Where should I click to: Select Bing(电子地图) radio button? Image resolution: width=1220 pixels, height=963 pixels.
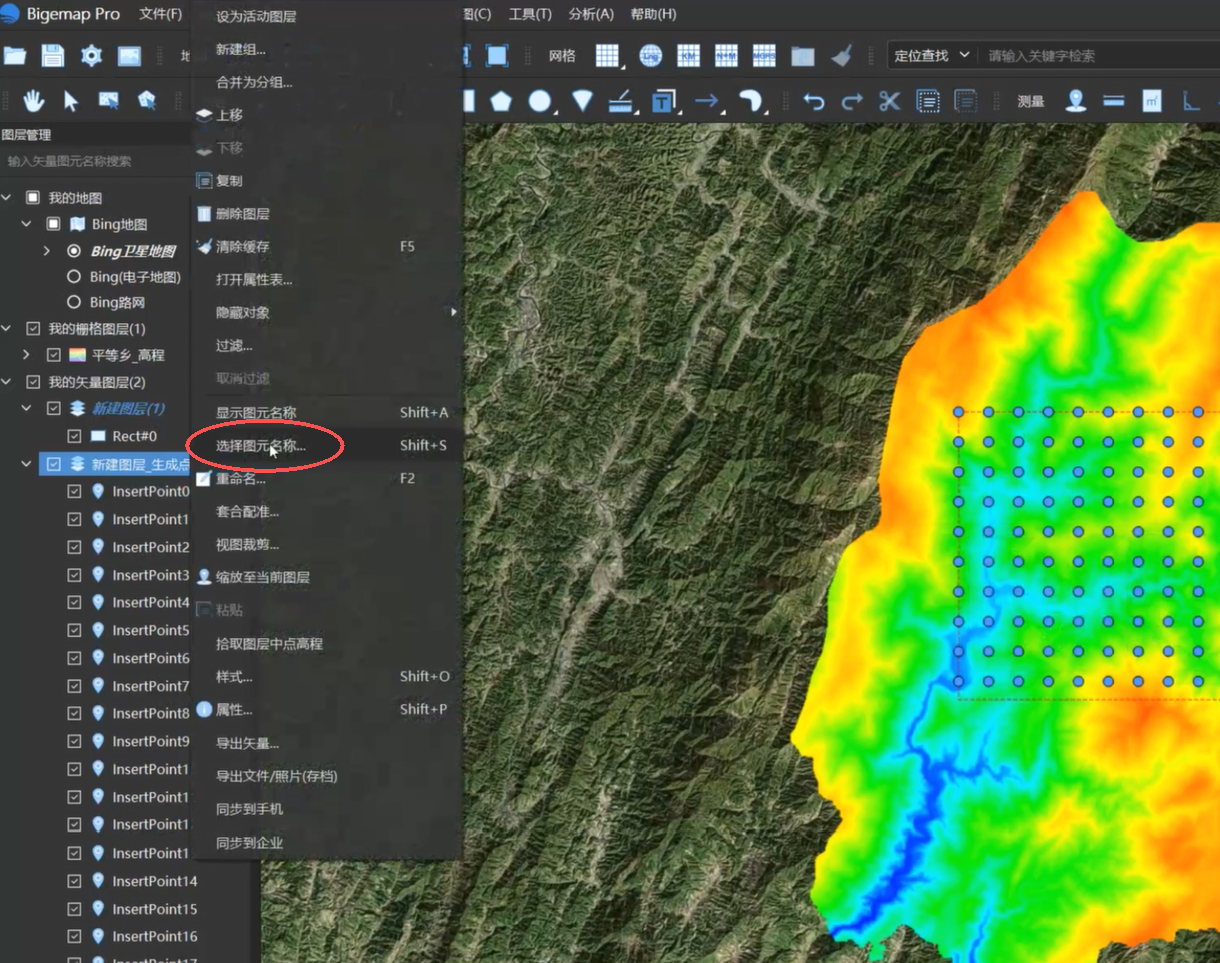[73, 277]
